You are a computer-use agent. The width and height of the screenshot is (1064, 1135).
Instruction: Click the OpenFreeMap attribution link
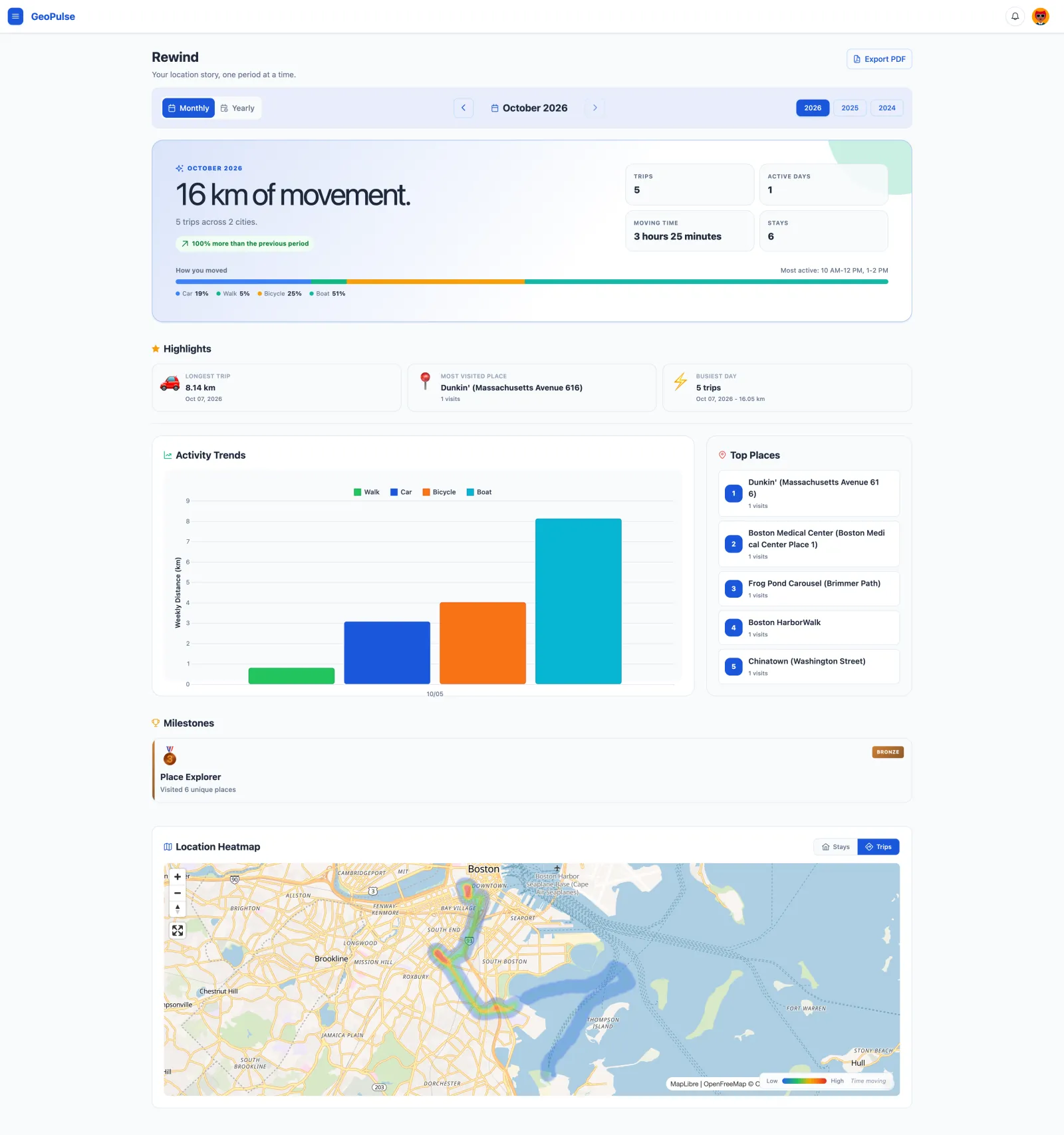coord(724,1084)
